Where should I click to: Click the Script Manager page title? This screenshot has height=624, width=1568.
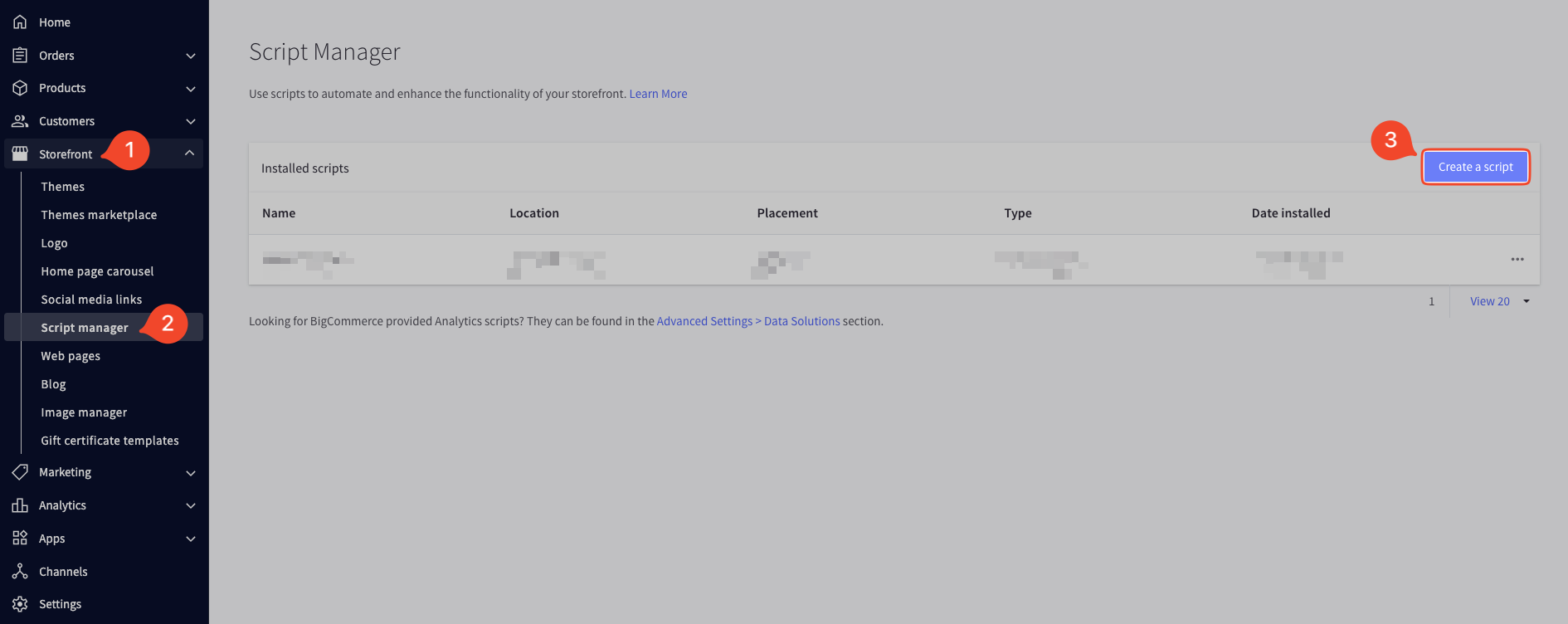324,52
